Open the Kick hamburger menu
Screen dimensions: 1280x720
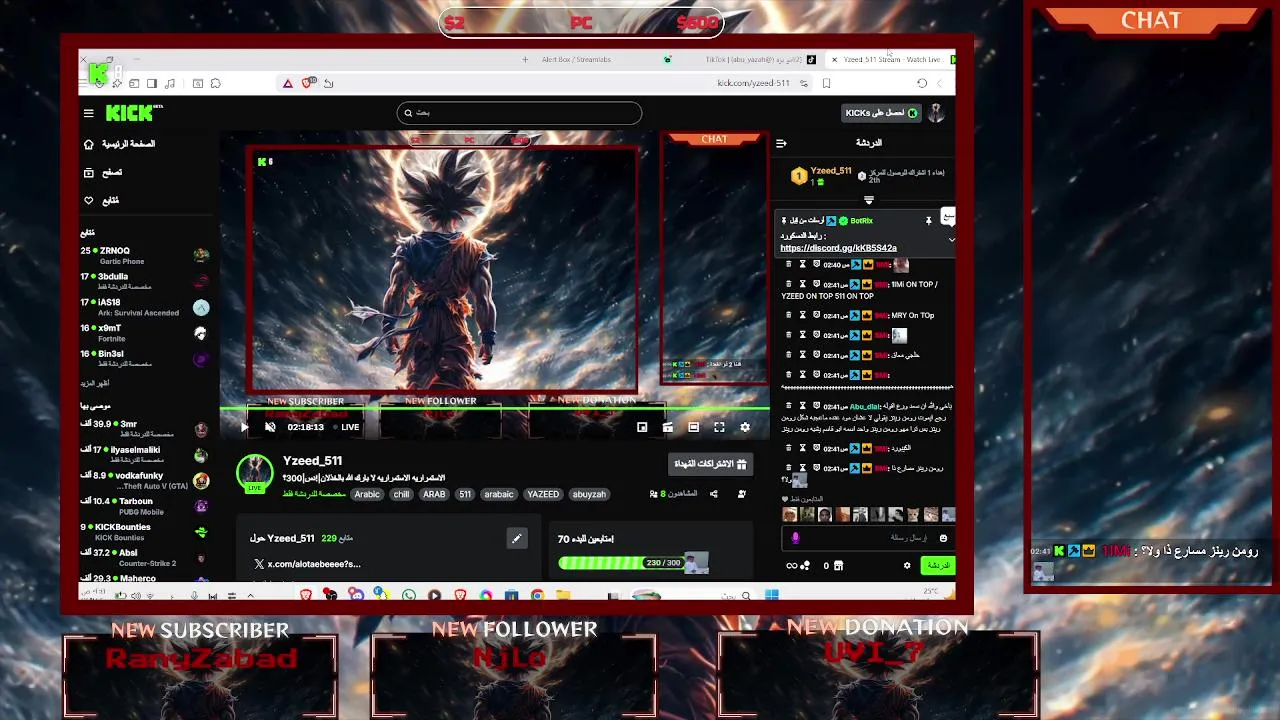tap(88, 114)
